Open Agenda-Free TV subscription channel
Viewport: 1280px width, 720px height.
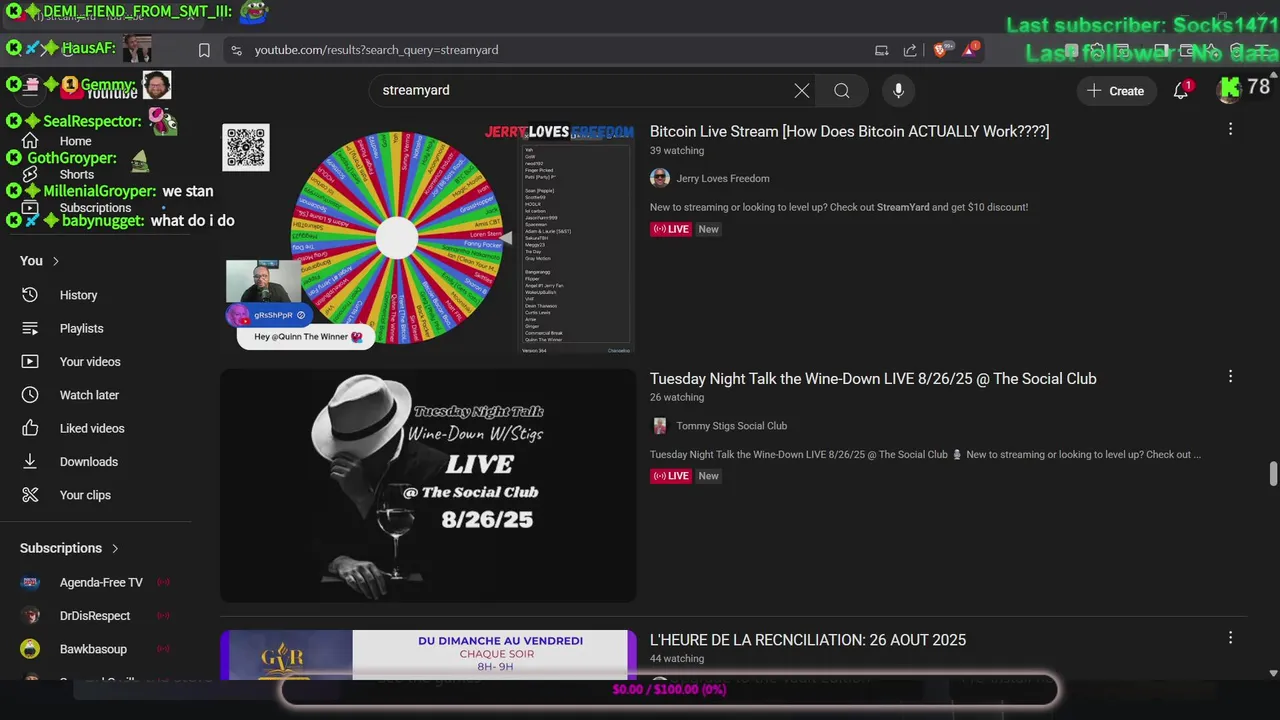(x=100, y=582)
